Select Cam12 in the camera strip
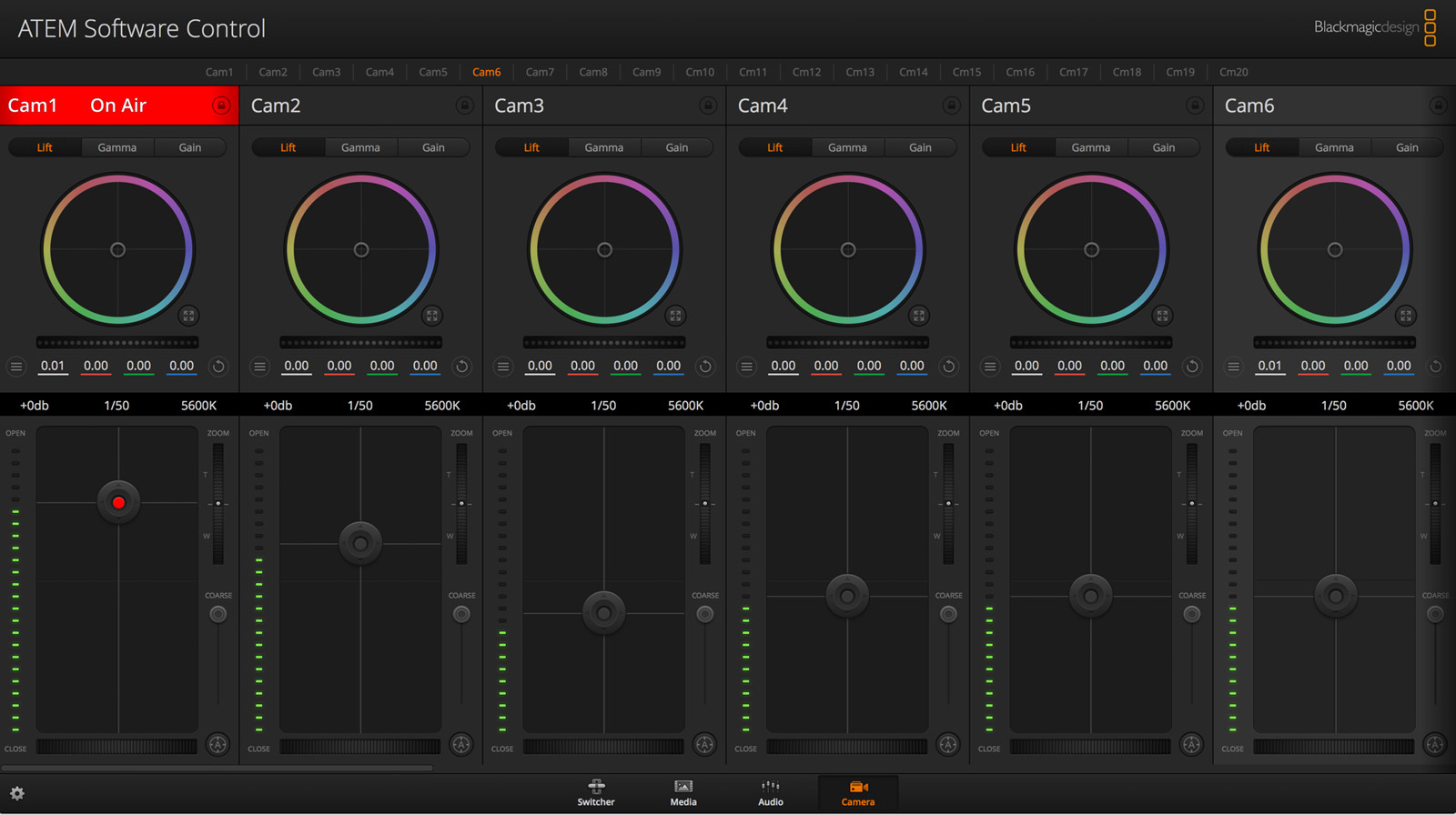Screen dimensions: 1456x815 [806, 72]
